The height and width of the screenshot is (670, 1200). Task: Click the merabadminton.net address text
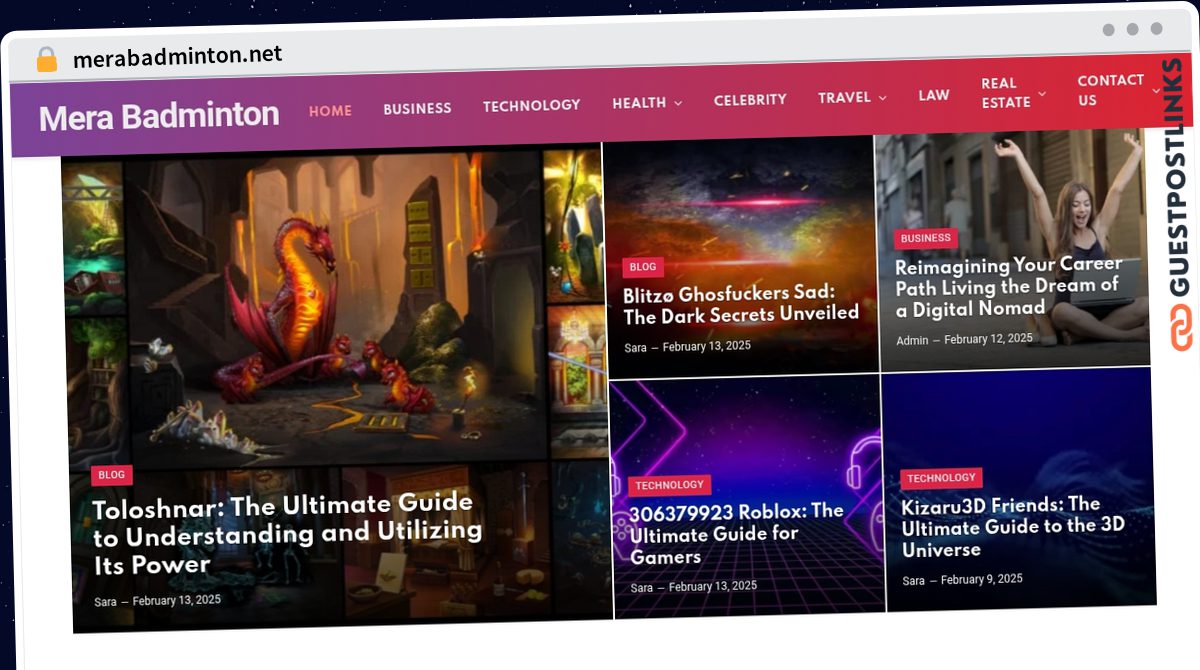[177, 56]
